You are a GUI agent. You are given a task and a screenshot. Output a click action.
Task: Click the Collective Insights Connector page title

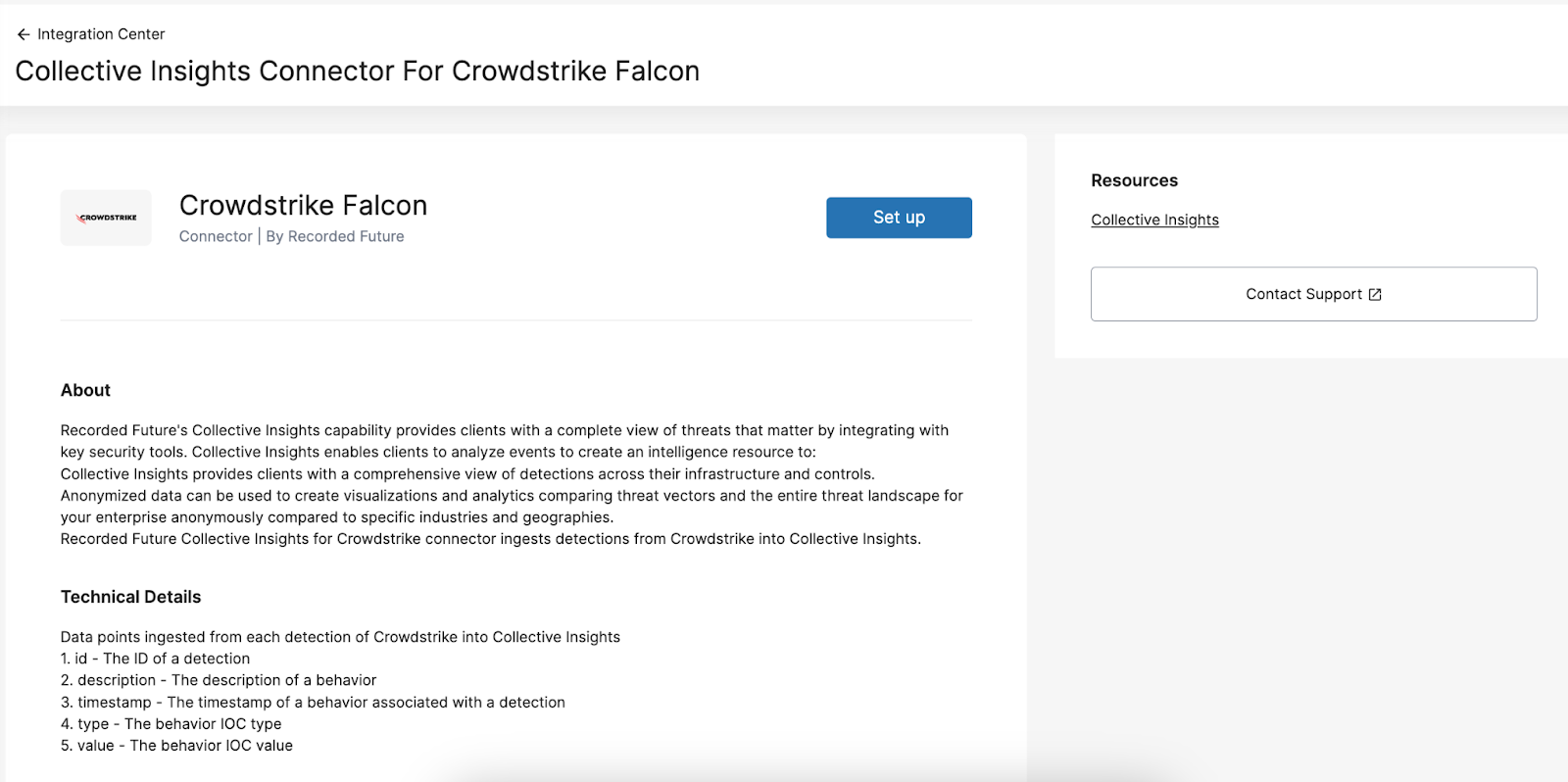coord(358,72)
